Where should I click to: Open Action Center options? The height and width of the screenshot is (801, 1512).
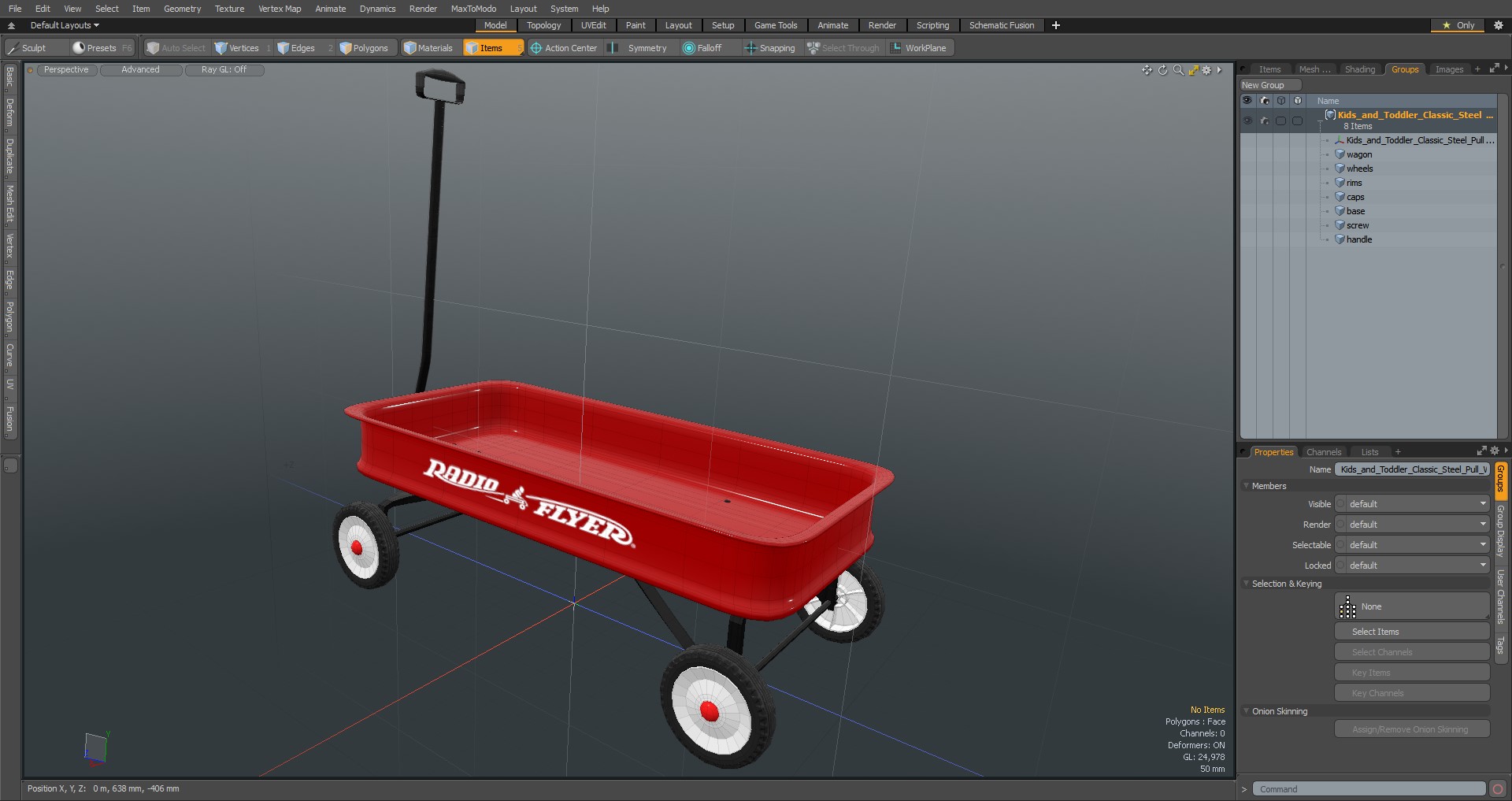coord(563,48)
